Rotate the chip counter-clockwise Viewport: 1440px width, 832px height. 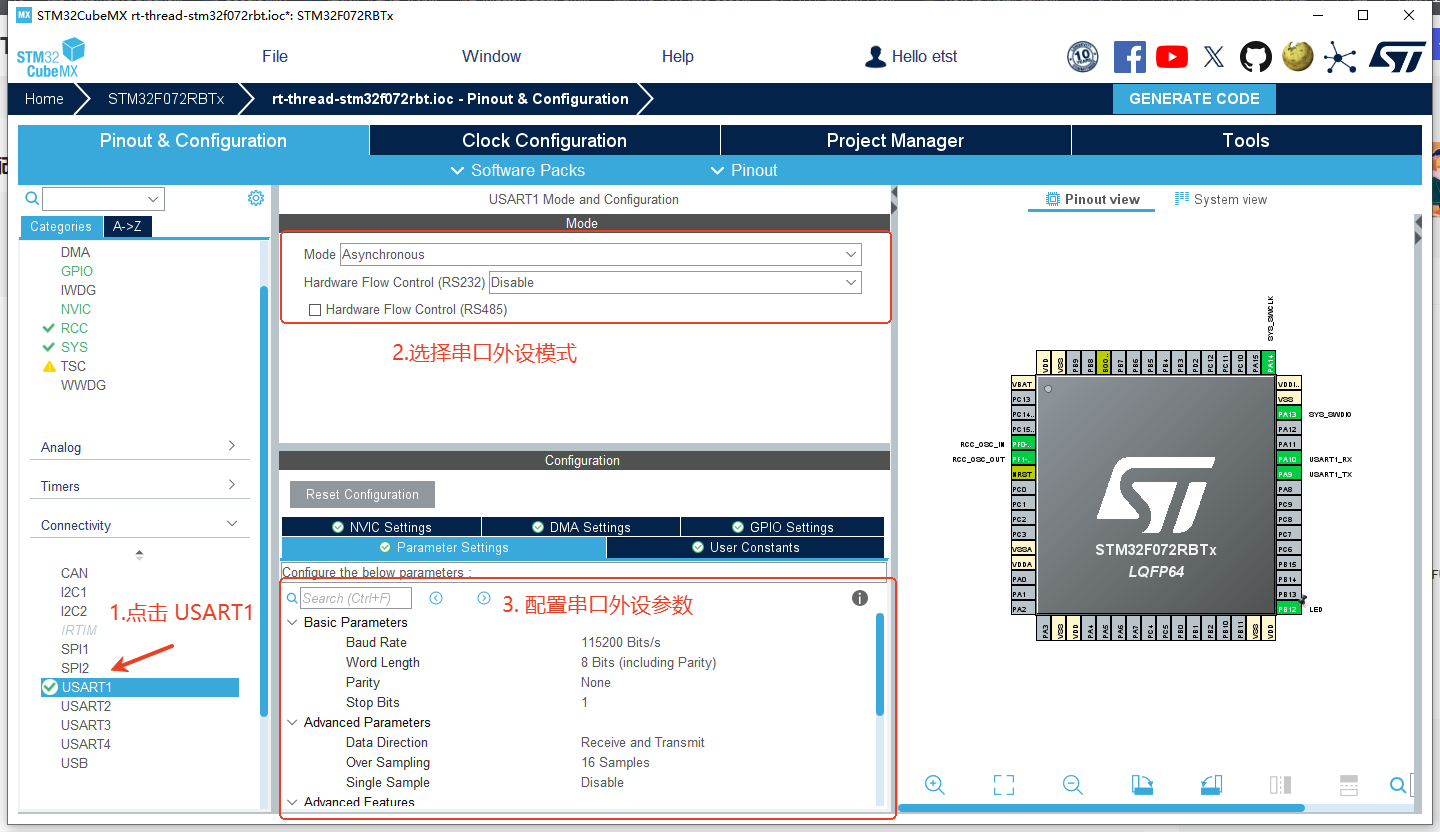click(x=1211, y=785)
